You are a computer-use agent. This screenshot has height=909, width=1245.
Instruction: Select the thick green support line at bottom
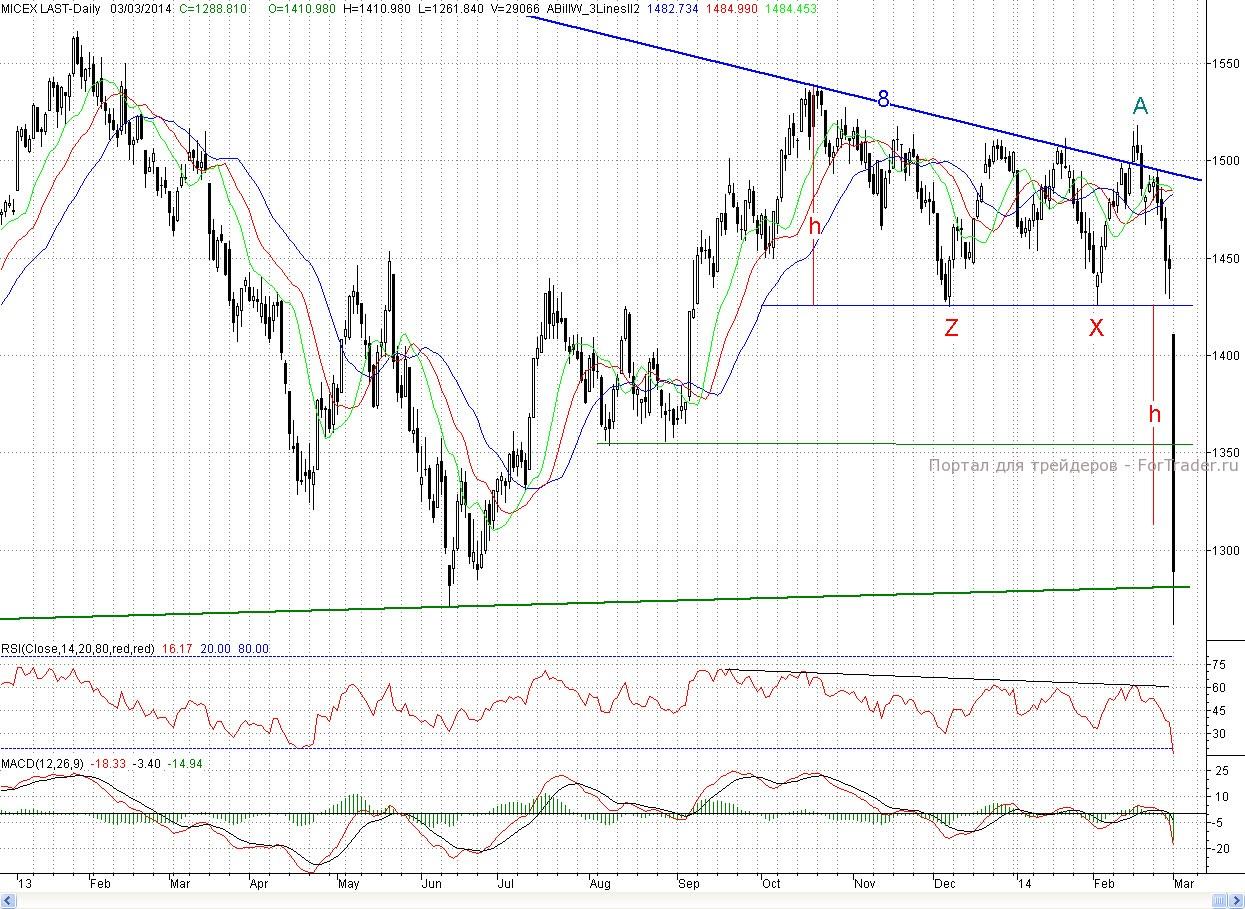pos(595,603)
